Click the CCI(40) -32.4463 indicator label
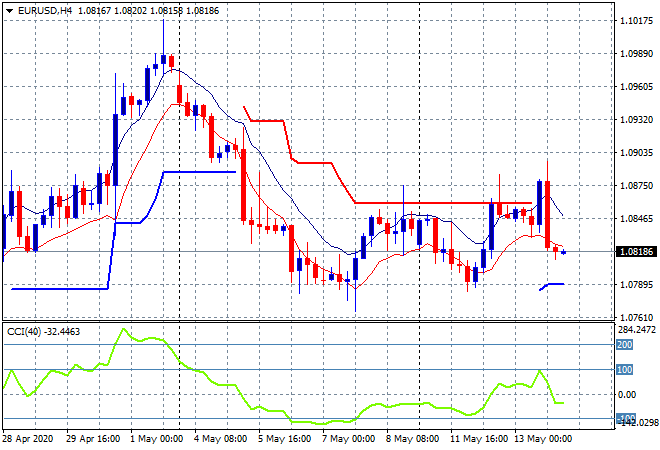Viewport: 660px width, 450px height. click(44, 332)
